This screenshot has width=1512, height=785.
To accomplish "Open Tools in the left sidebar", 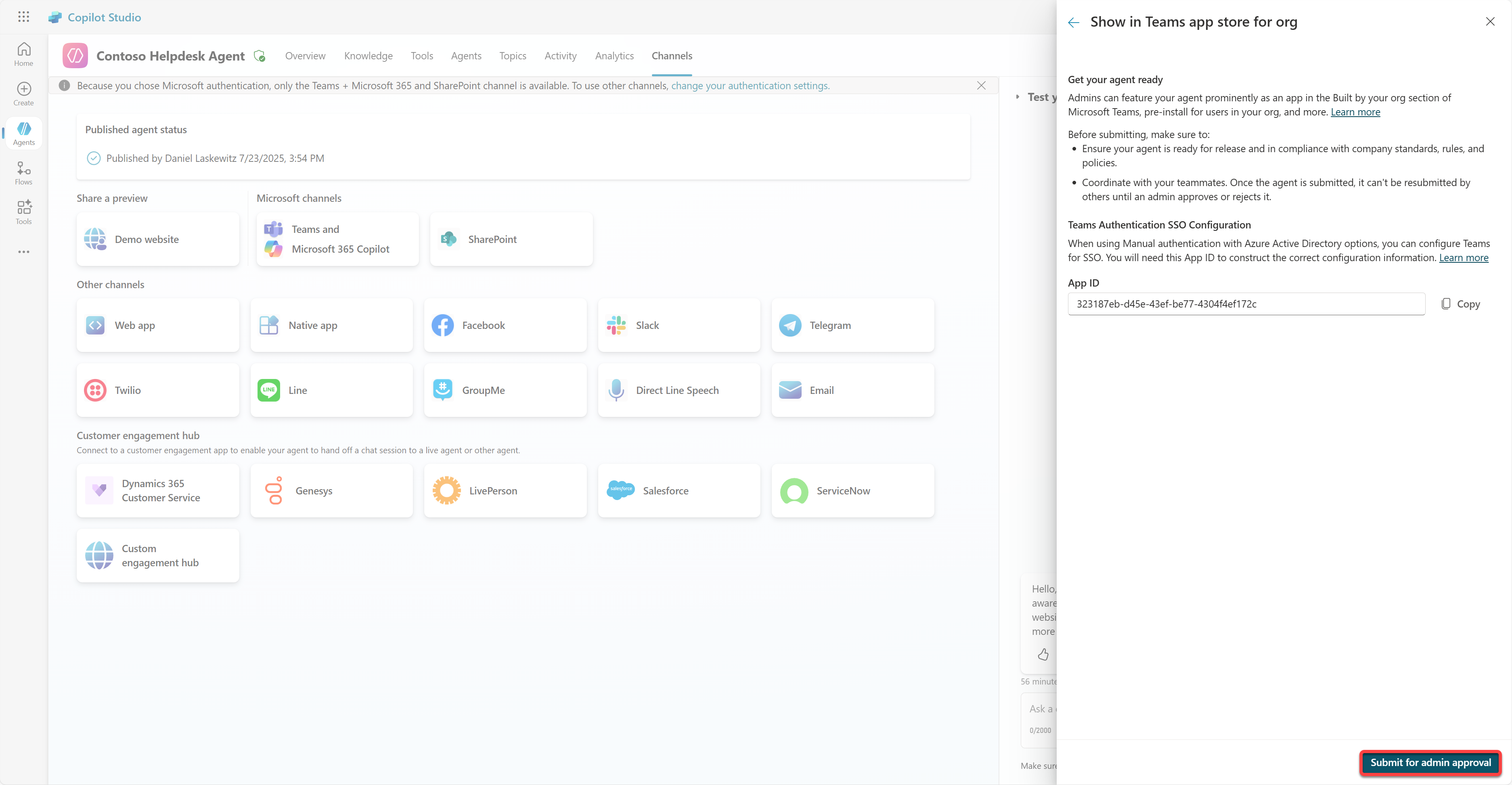I will pyautogui.click(x=23, y=212).
